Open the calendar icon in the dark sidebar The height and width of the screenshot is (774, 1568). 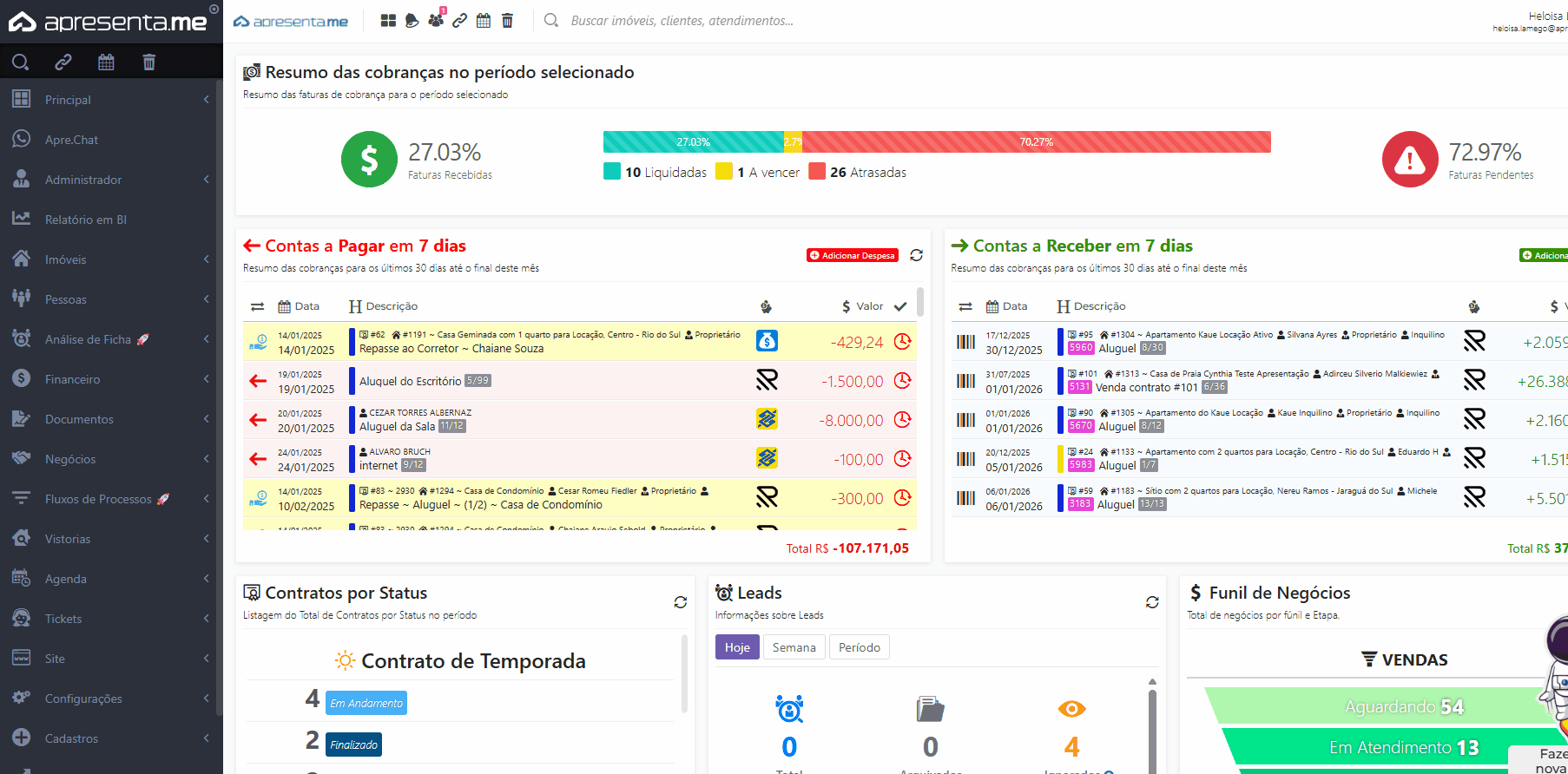pos(106,62)
